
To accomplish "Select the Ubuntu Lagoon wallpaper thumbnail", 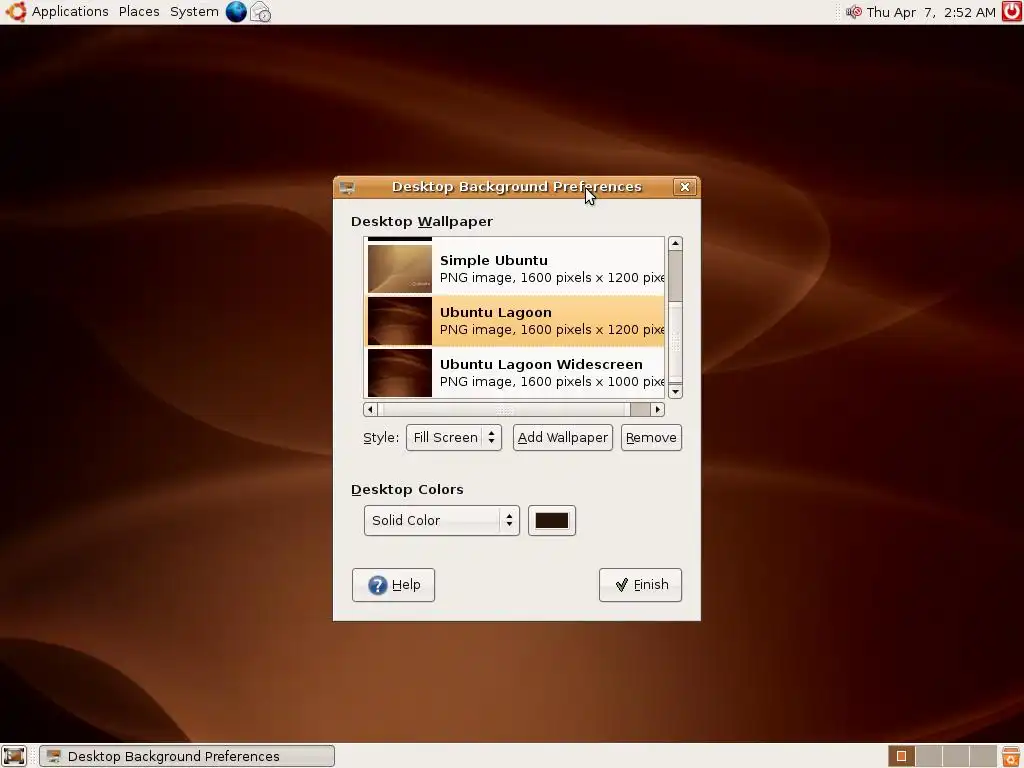I will [400, 321].
